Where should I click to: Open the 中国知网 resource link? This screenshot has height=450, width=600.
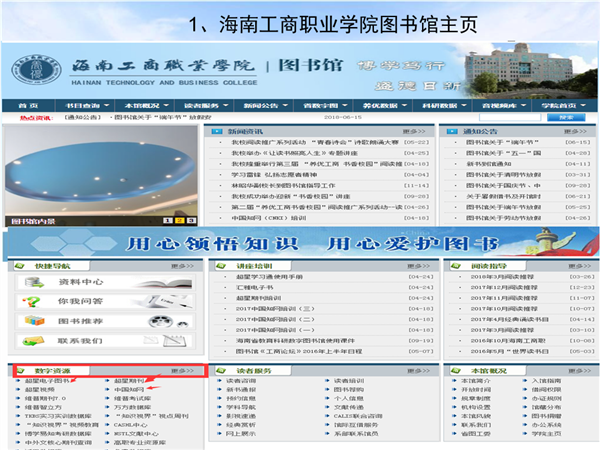(x=129, y=390)
